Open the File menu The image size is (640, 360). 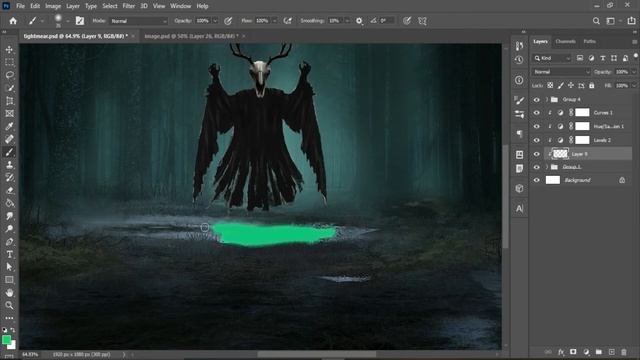pyautogui.click(x=20, y=6)
